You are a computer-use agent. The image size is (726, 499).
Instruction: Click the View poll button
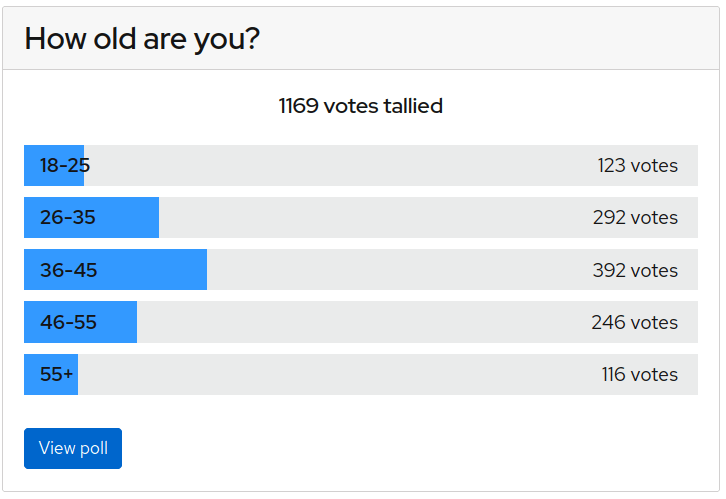[x=73, y=448]
